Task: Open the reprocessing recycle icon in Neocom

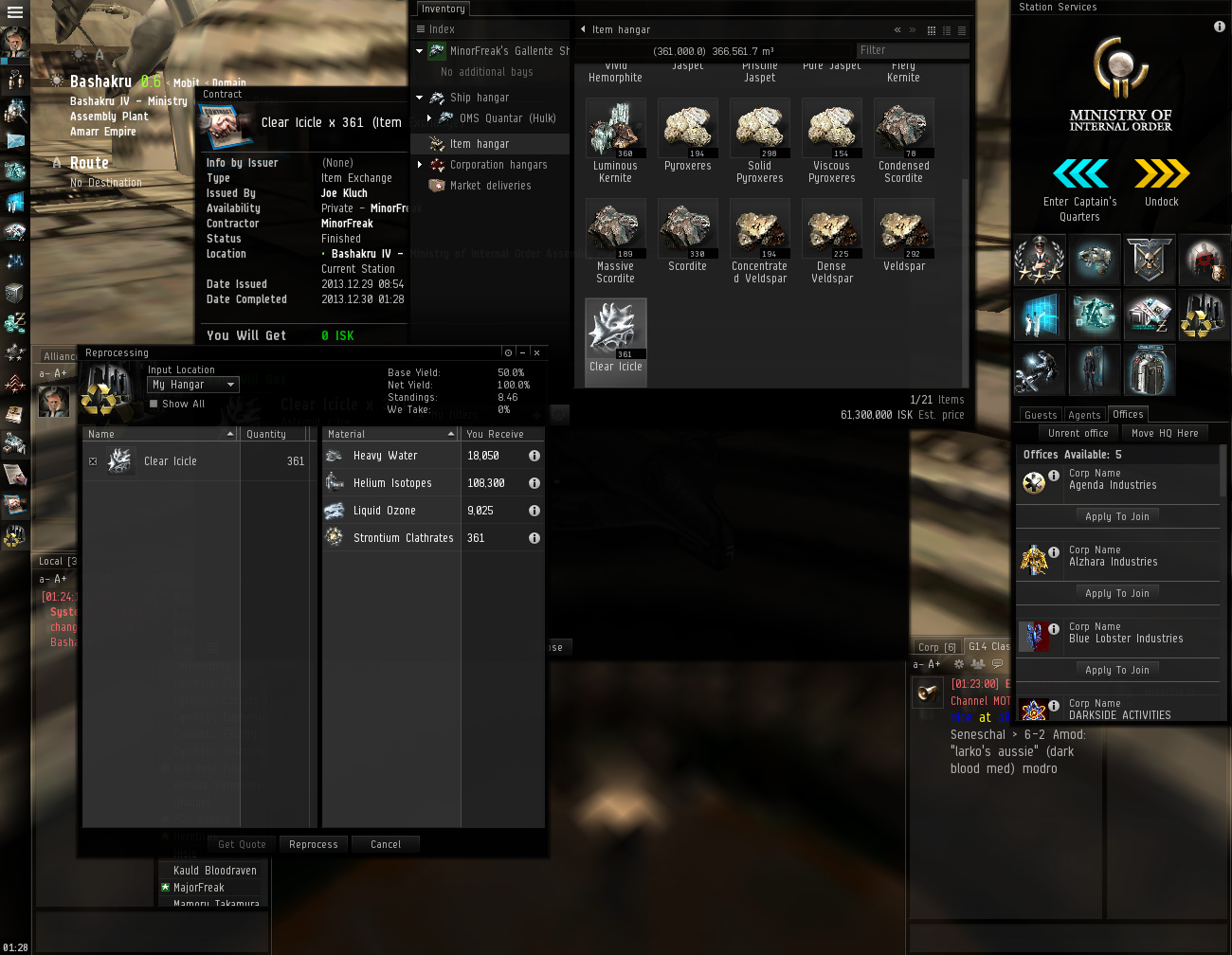Action: coord(14,537)
